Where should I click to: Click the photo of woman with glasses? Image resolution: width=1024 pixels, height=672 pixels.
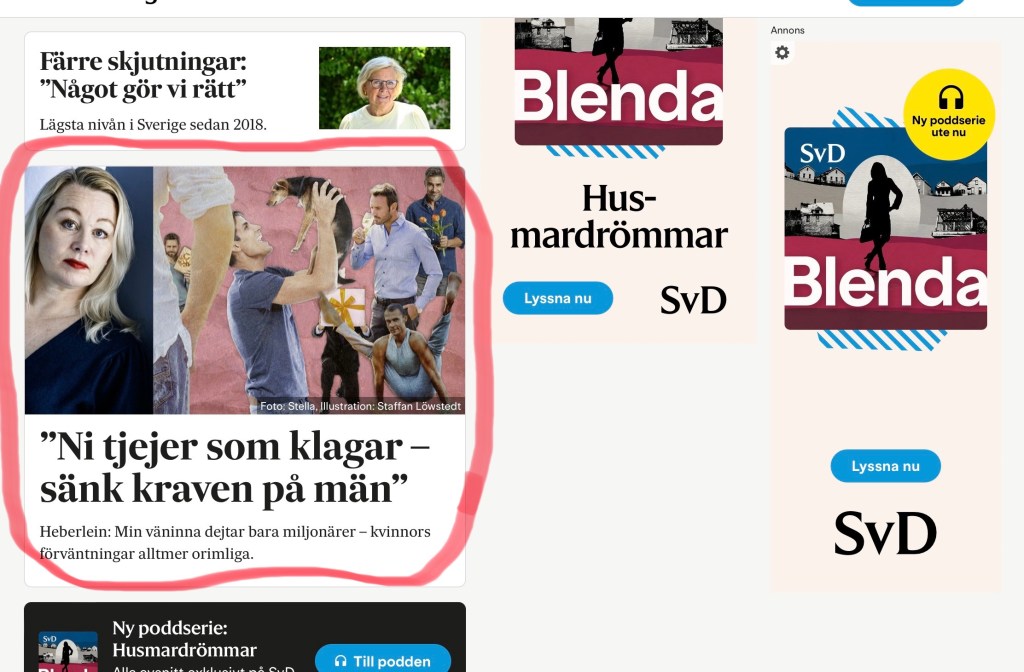(384, 88)
